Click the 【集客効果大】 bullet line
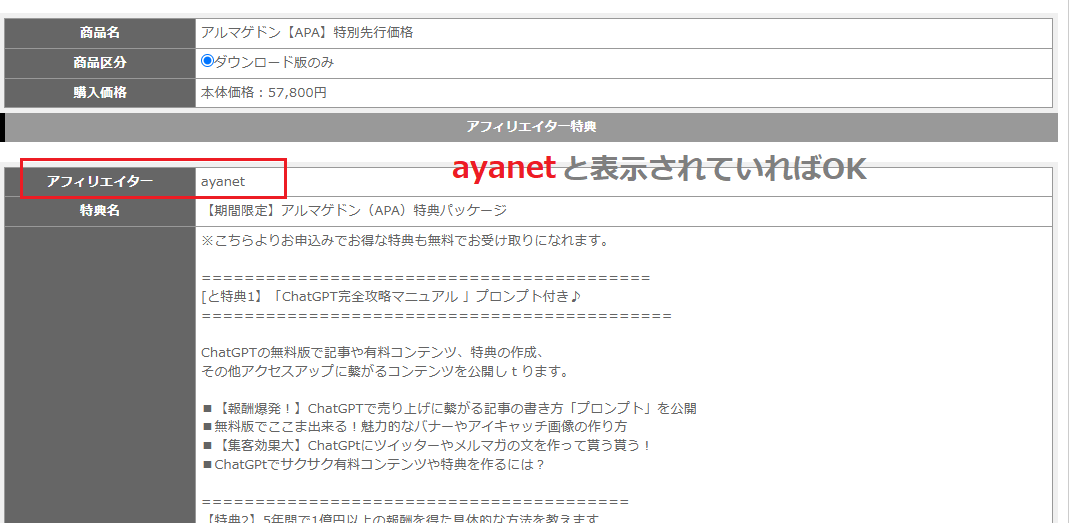The image size is (1085, 523). [x=427, y=446]
